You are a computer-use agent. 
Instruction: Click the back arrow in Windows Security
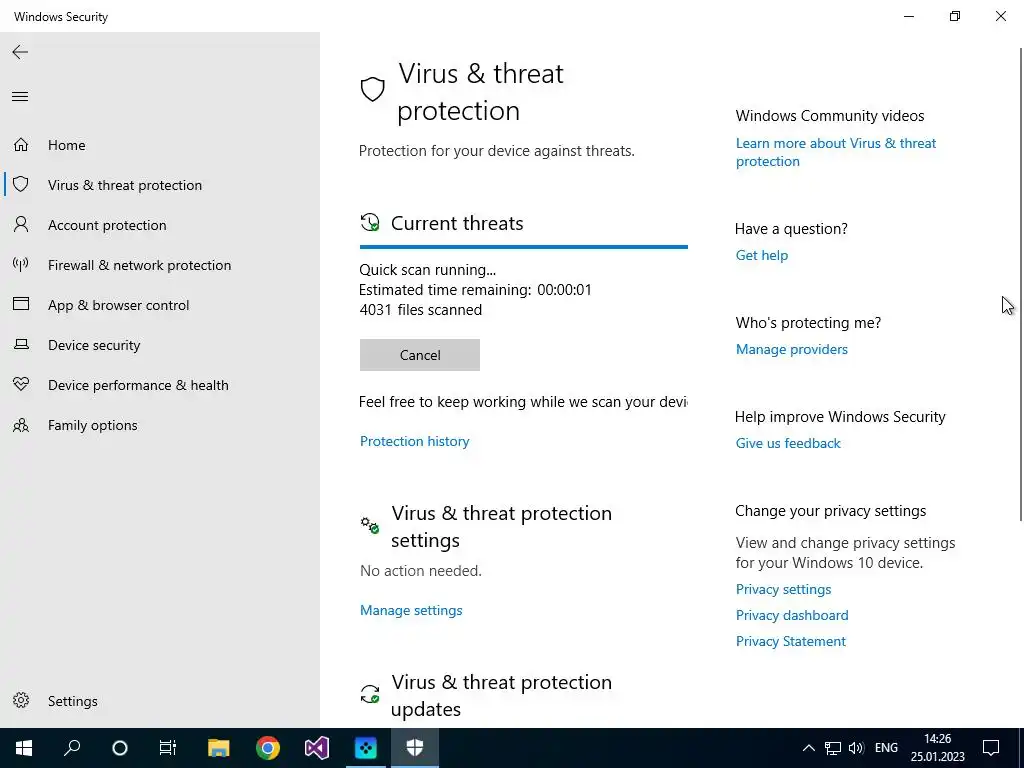[x=20, y=52]
